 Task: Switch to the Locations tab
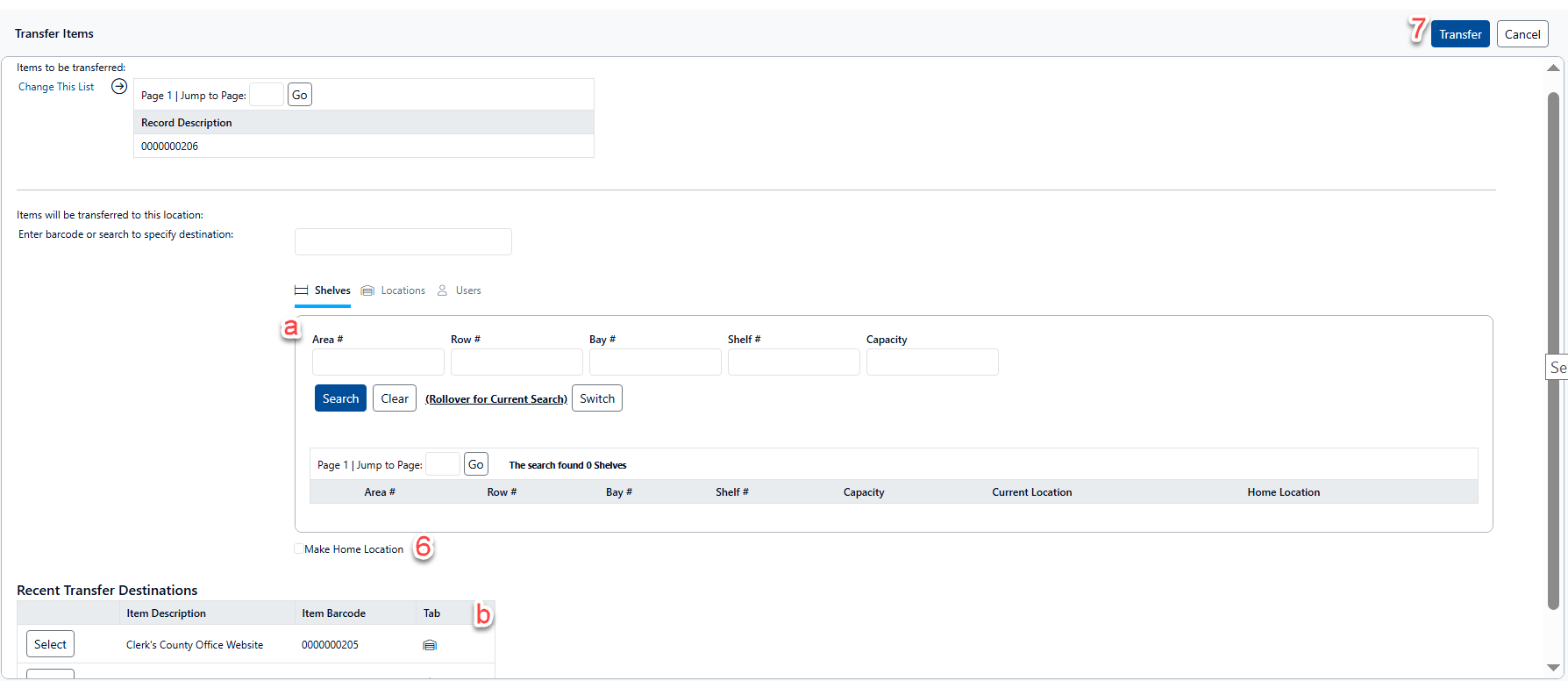(403, 290)
